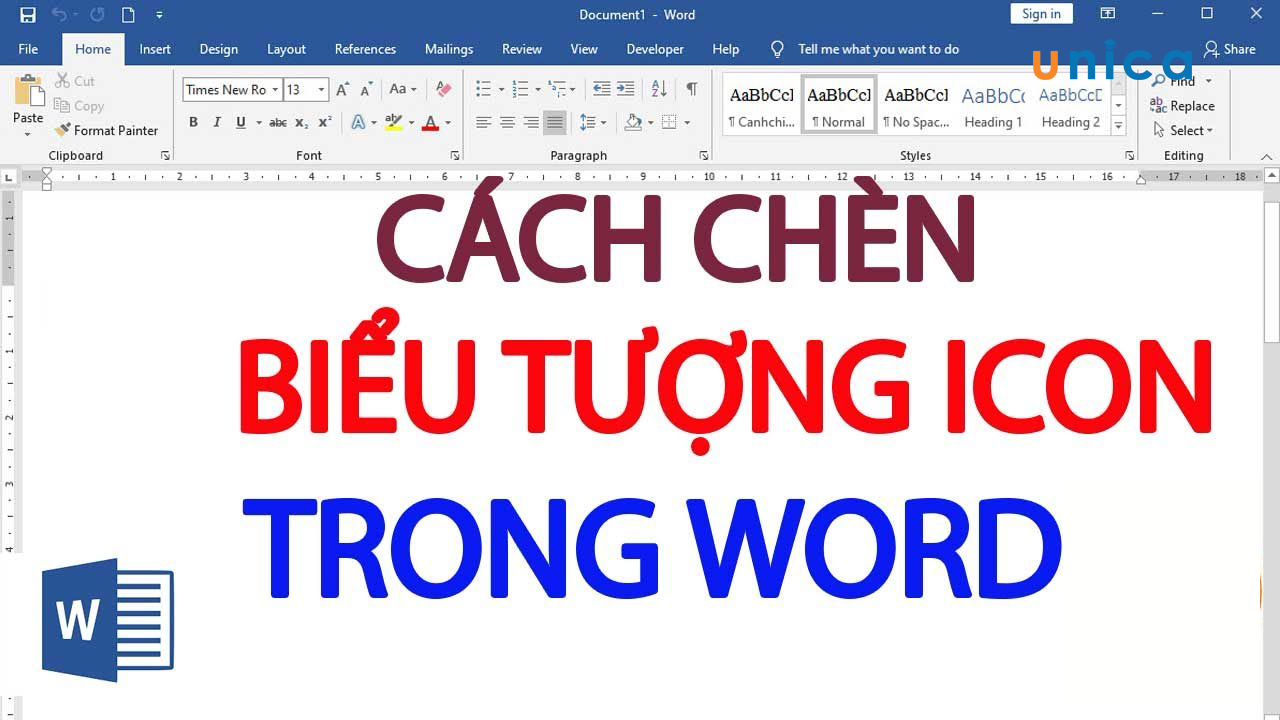Open the Borders dropdown arrow

point(687,123)
